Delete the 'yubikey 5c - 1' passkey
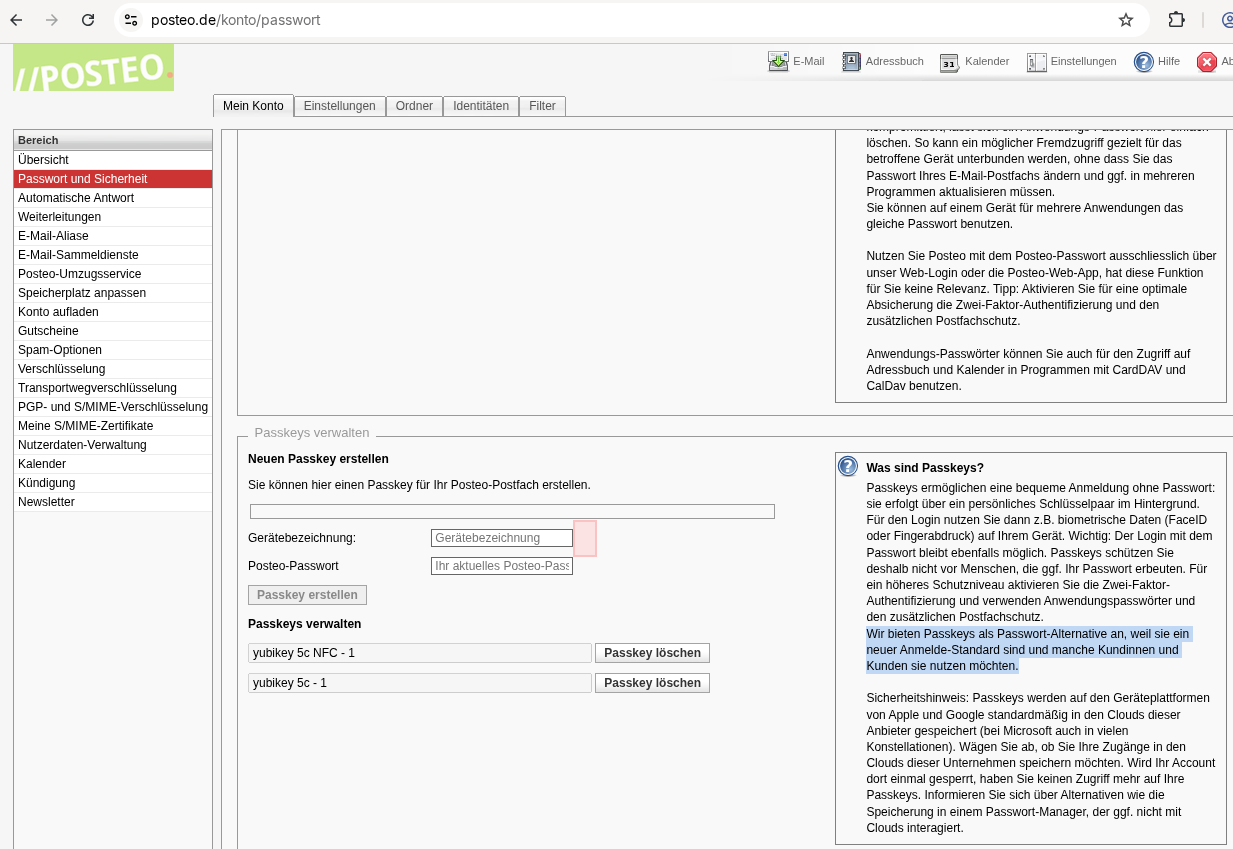Viewport: 1233px width, 849px height. click(652, 683)
